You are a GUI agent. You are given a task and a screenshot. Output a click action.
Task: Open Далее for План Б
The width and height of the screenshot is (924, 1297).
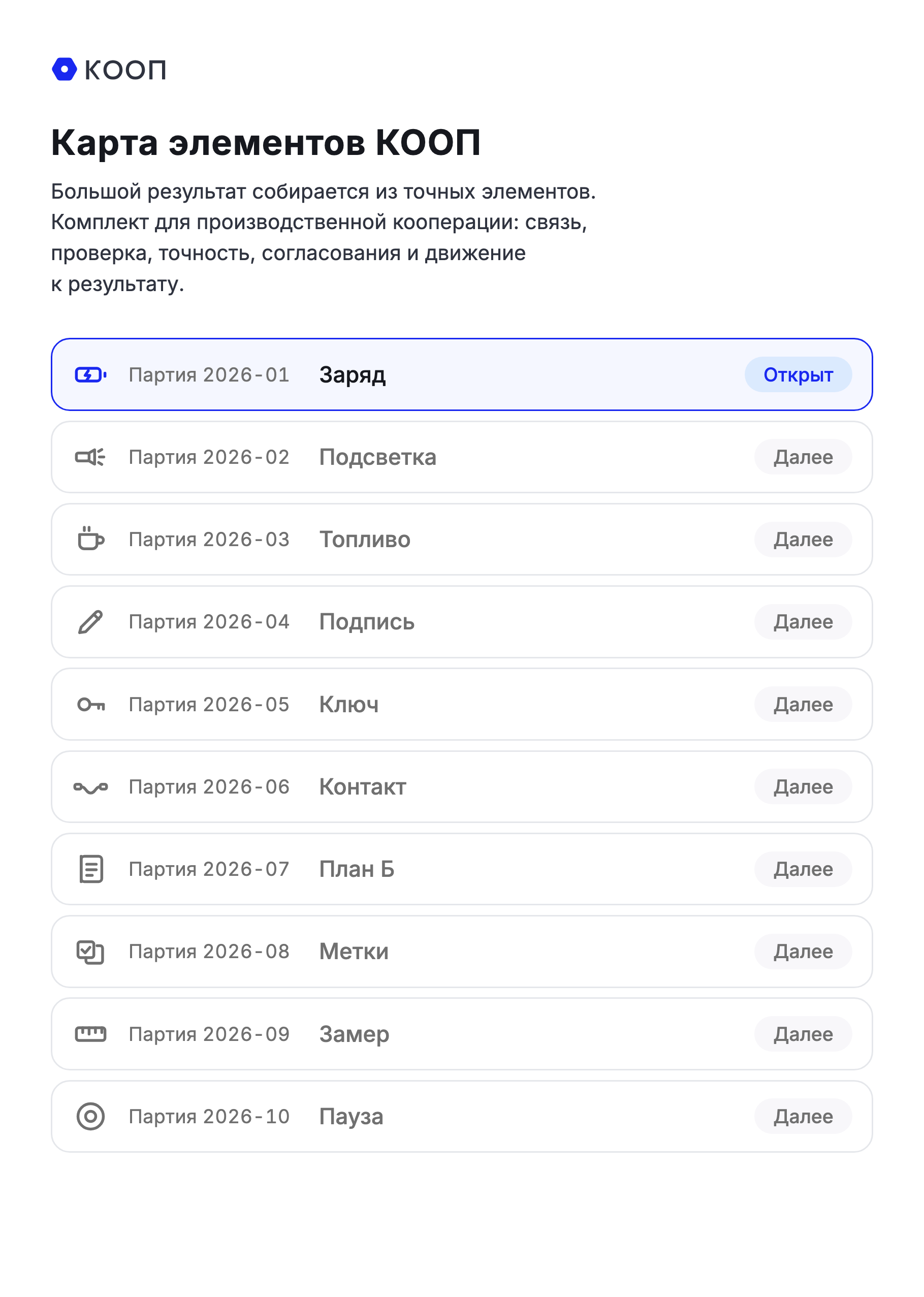click(x=803, y=869)
